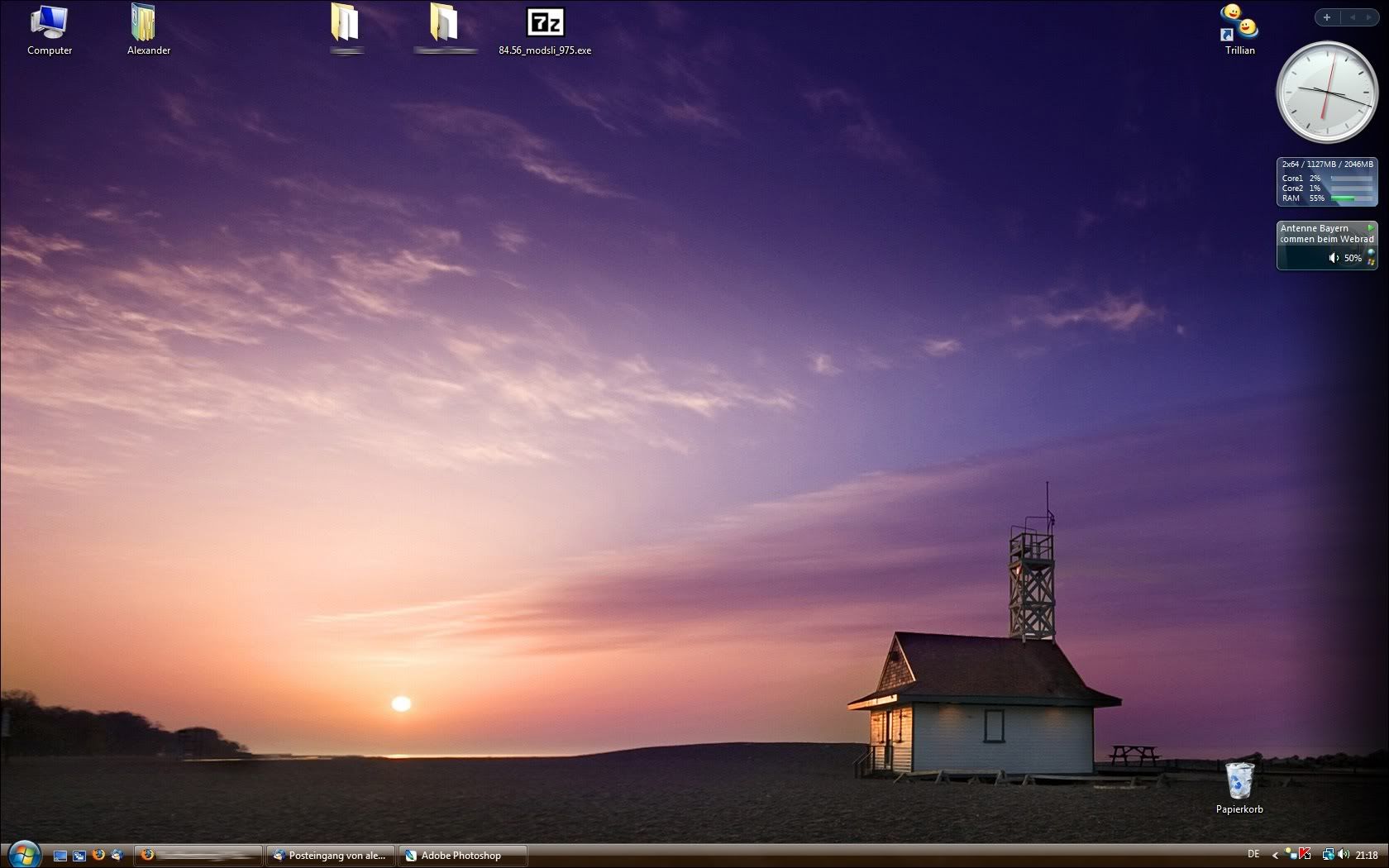Launch Firefox from Quick Launch bar
The width and height of the screenshot is (1389, 868).
click(x=98, y=855)
